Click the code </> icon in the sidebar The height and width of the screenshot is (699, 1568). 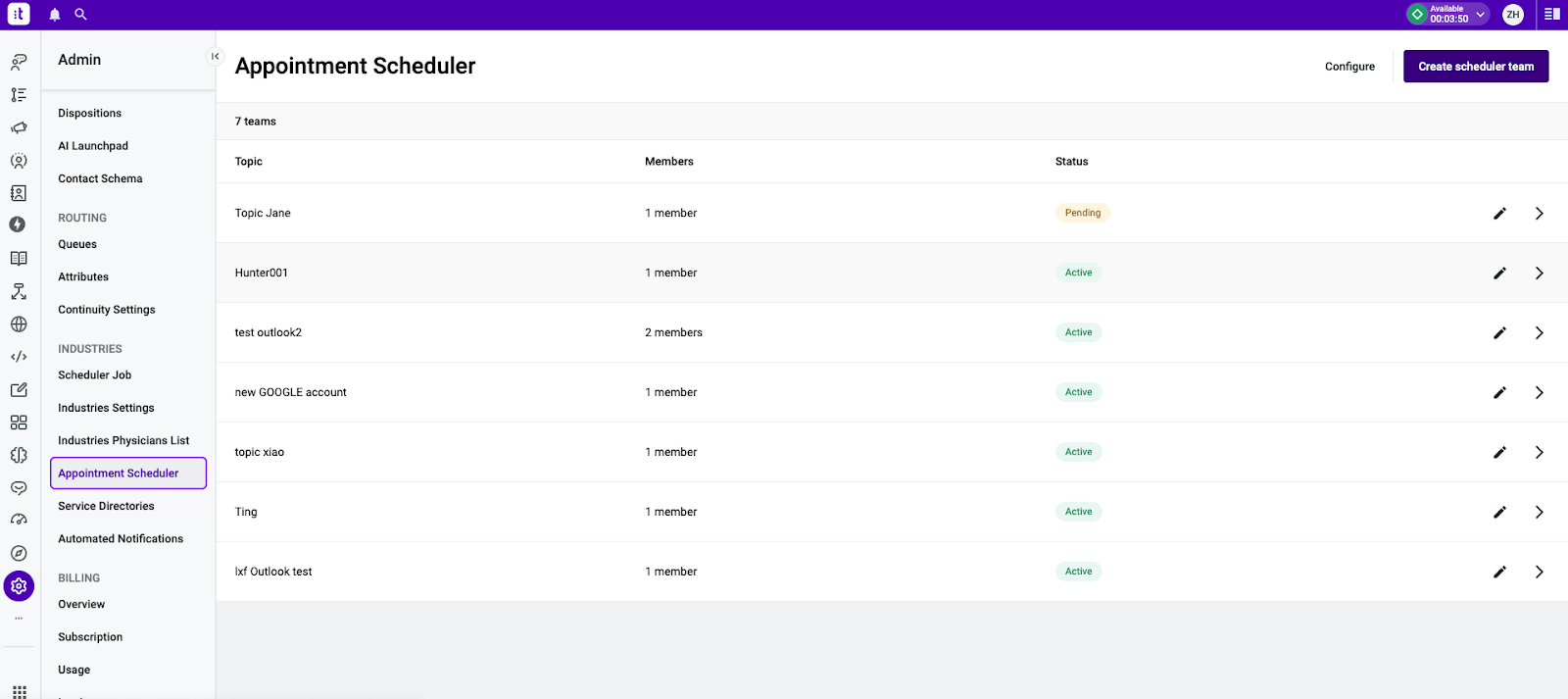19,356
